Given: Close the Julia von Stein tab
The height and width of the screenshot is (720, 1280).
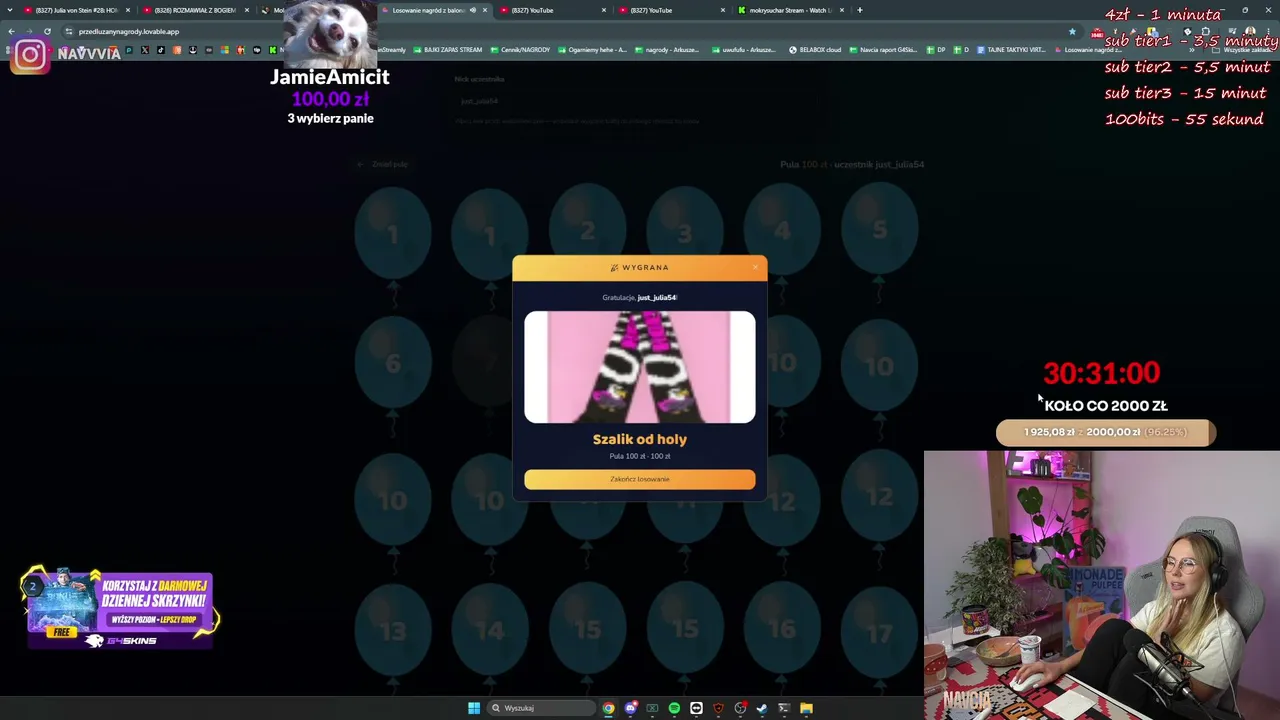Looking at the screenshot, I should tap(128, 10).
